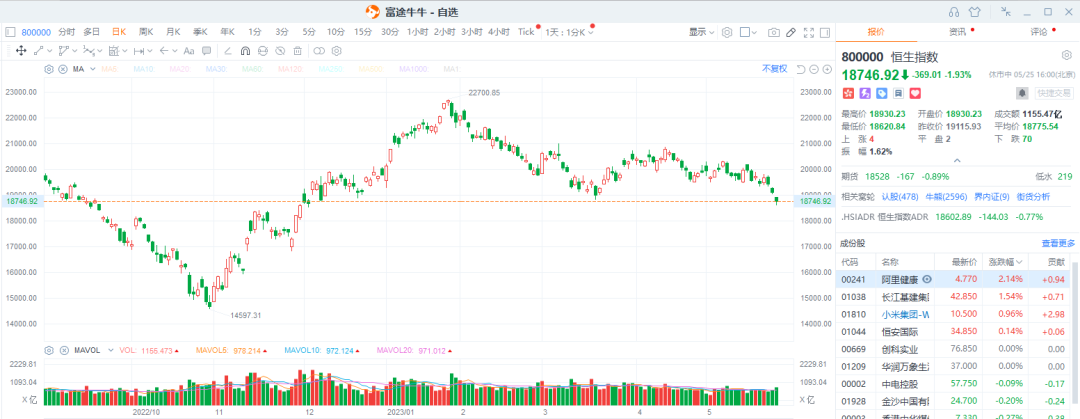Expand the trend line tool dropdown arrow
The height and width of the screenshot is (419, 1080).
(x=50, y=50)
